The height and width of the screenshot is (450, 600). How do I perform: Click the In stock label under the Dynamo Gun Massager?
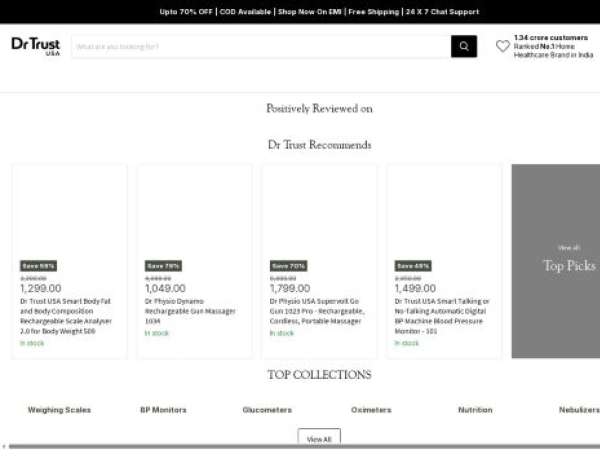[157, 333]
